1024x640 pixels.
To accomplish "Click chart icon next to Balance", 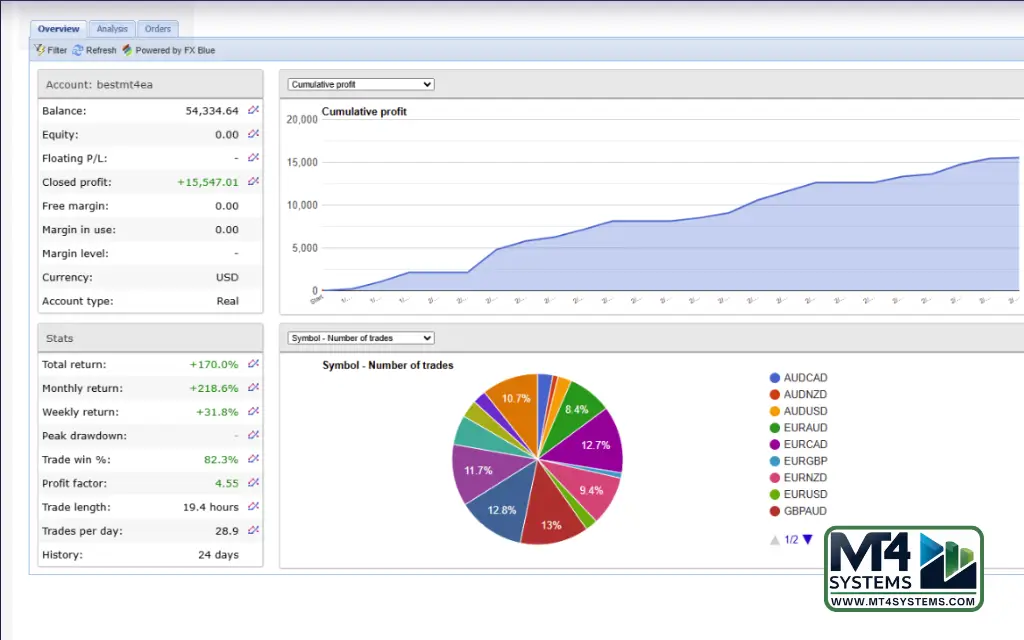I will [x=253, y=110].
